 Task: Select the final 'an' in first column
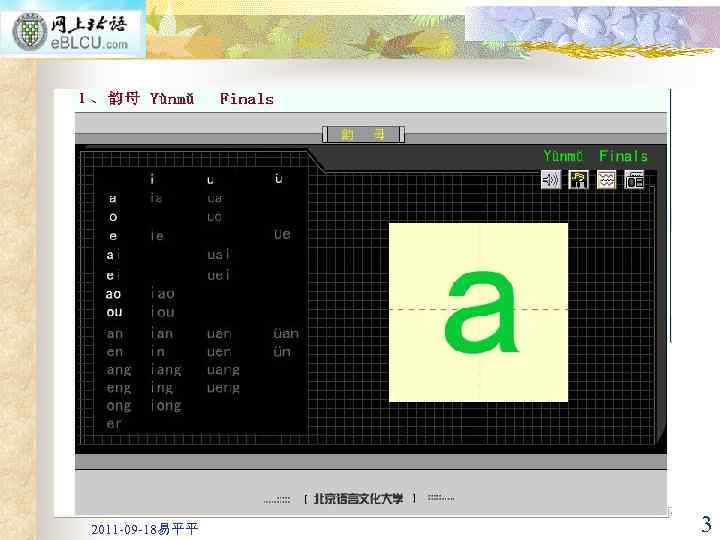pyautogui.click(x=114, y=333)
